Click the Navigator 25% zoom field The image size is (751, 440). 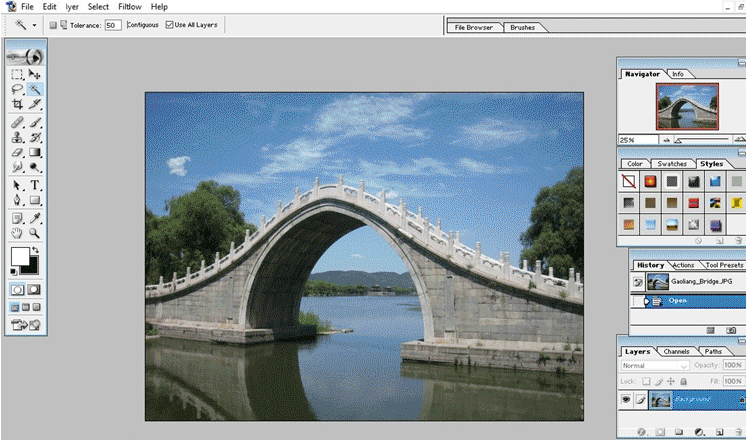pyautogui.click(x=638, y=140)
